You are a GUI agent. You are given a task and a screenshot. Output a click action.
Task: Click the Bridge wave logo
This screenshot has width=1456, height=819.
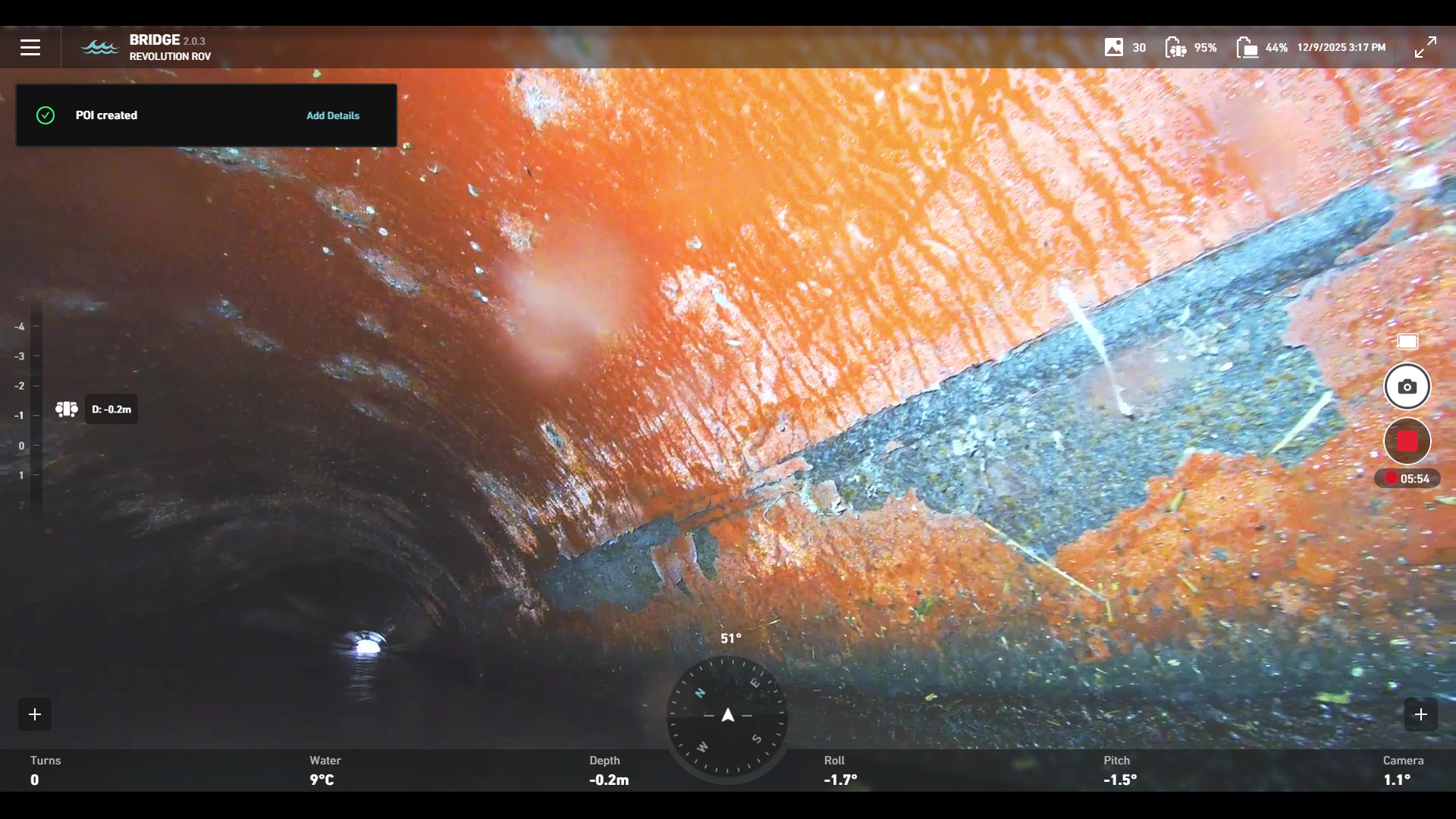pyautogui.click(x=100, y=47)
